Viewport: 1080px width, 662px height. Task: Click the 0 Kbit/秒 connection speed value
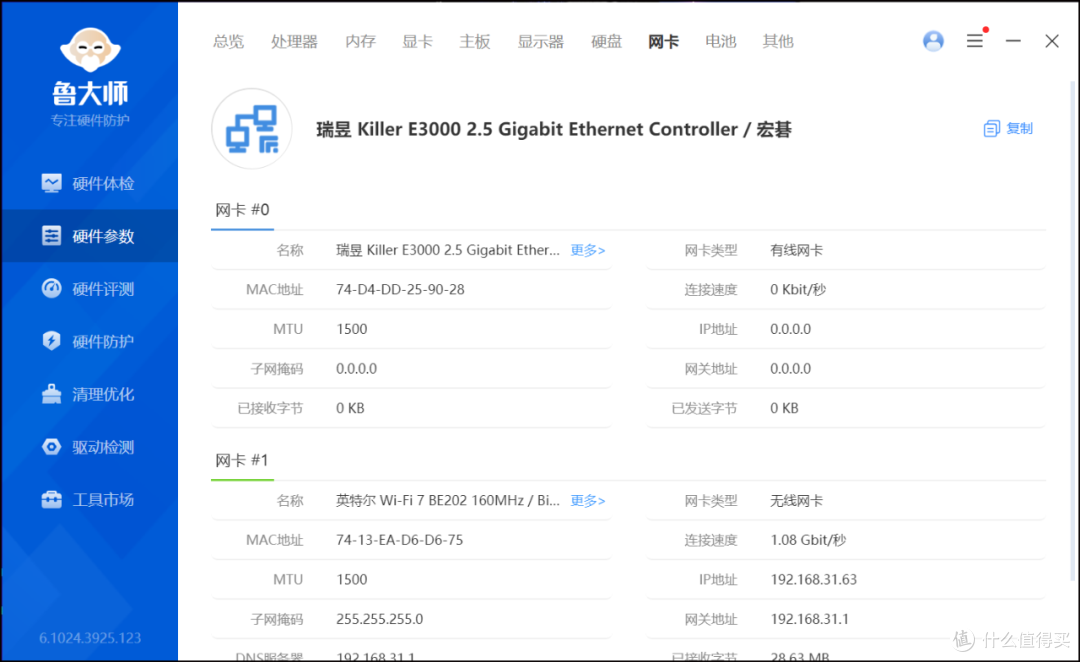click(798, 289)
